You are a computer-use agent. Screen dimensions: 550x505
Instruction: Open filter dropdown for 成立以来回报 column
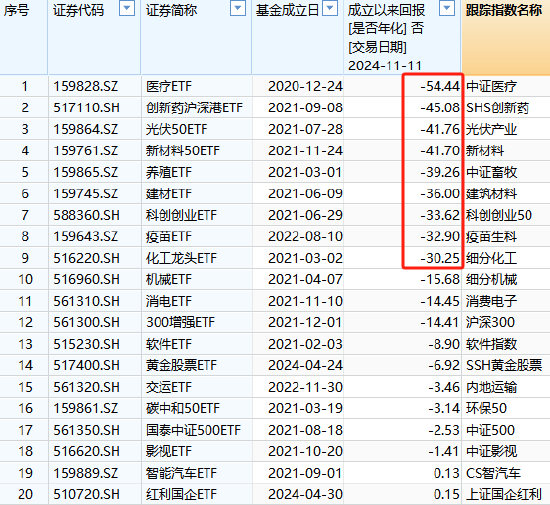(x=447, y=8)
